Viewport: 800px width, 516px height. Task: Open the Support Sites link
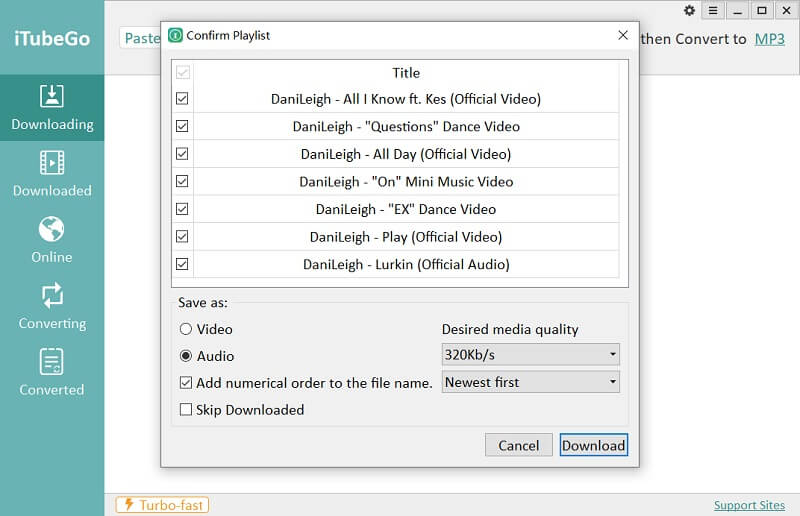click(749, 505)
